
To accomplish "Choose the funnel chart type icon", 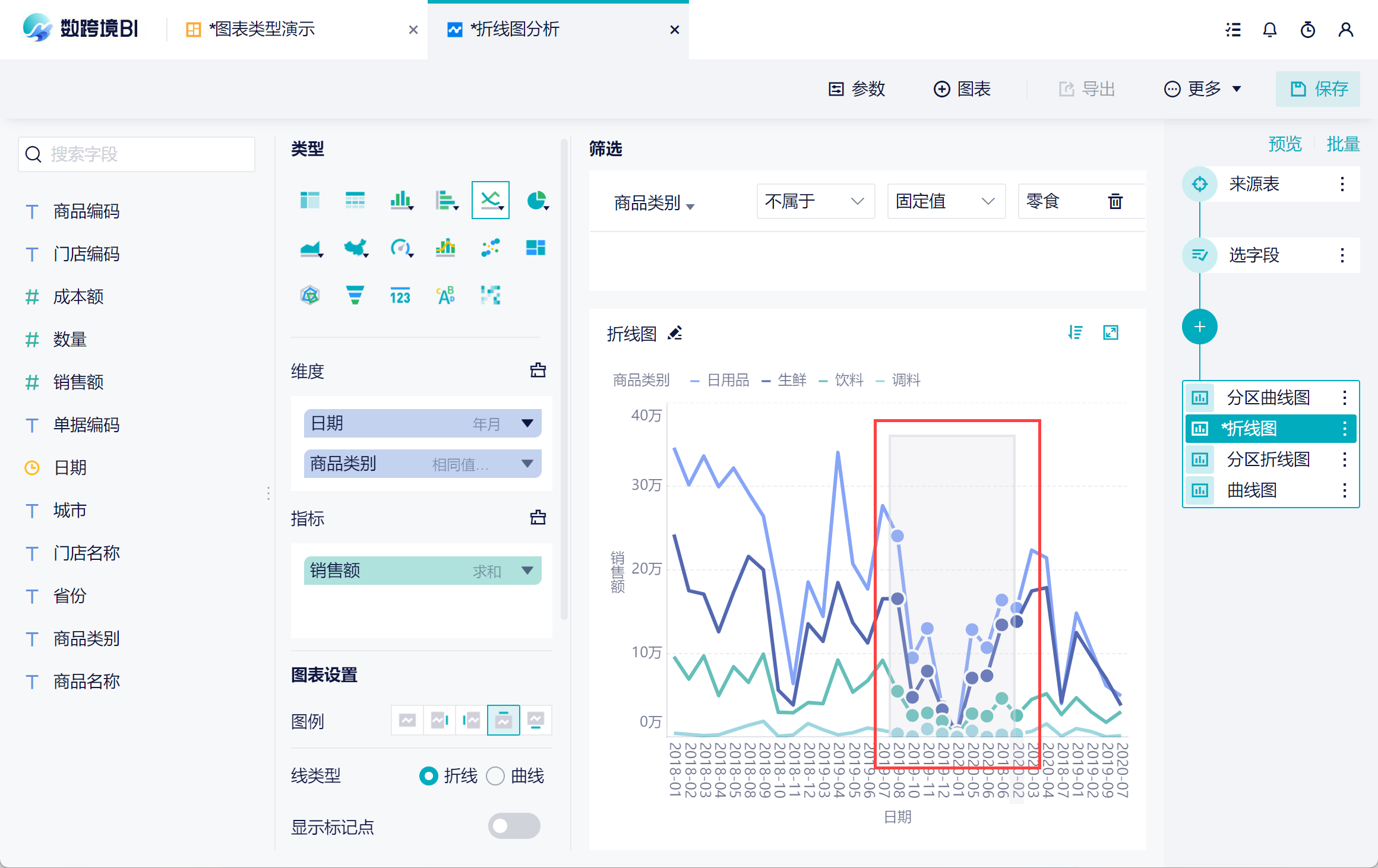I will click(x=355, y=295).
